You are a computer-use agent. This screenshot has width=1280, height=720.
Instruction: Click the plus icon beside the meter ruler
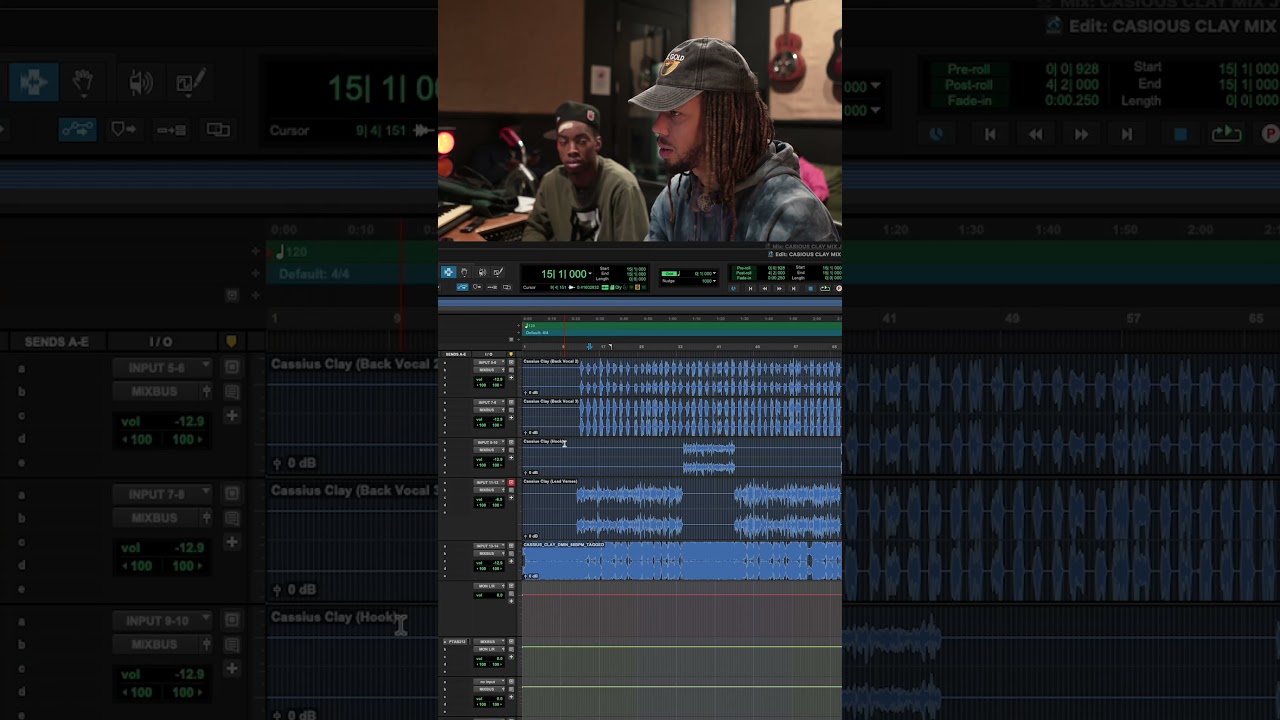(x=518, y=333)
